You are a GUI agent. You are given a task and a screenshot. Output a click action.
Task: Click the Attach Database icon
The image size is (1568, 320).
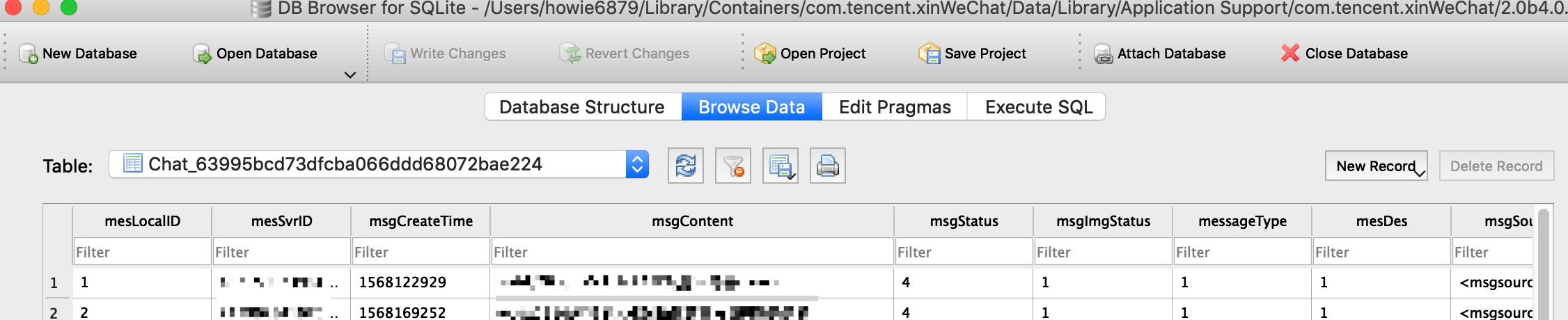pyautogui.click(x=1104, y=54)
